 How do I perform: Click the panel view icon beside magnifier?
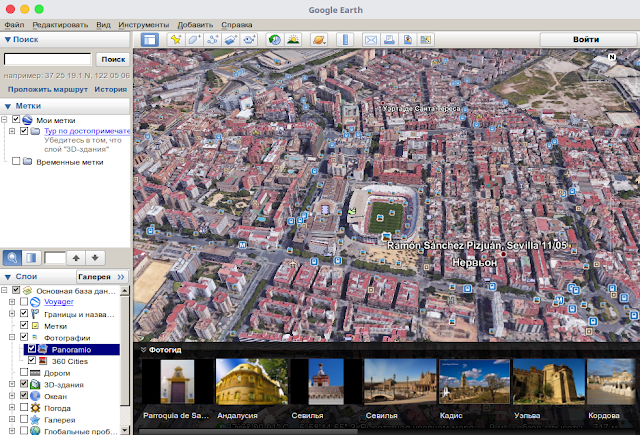[x=31, y=258]
